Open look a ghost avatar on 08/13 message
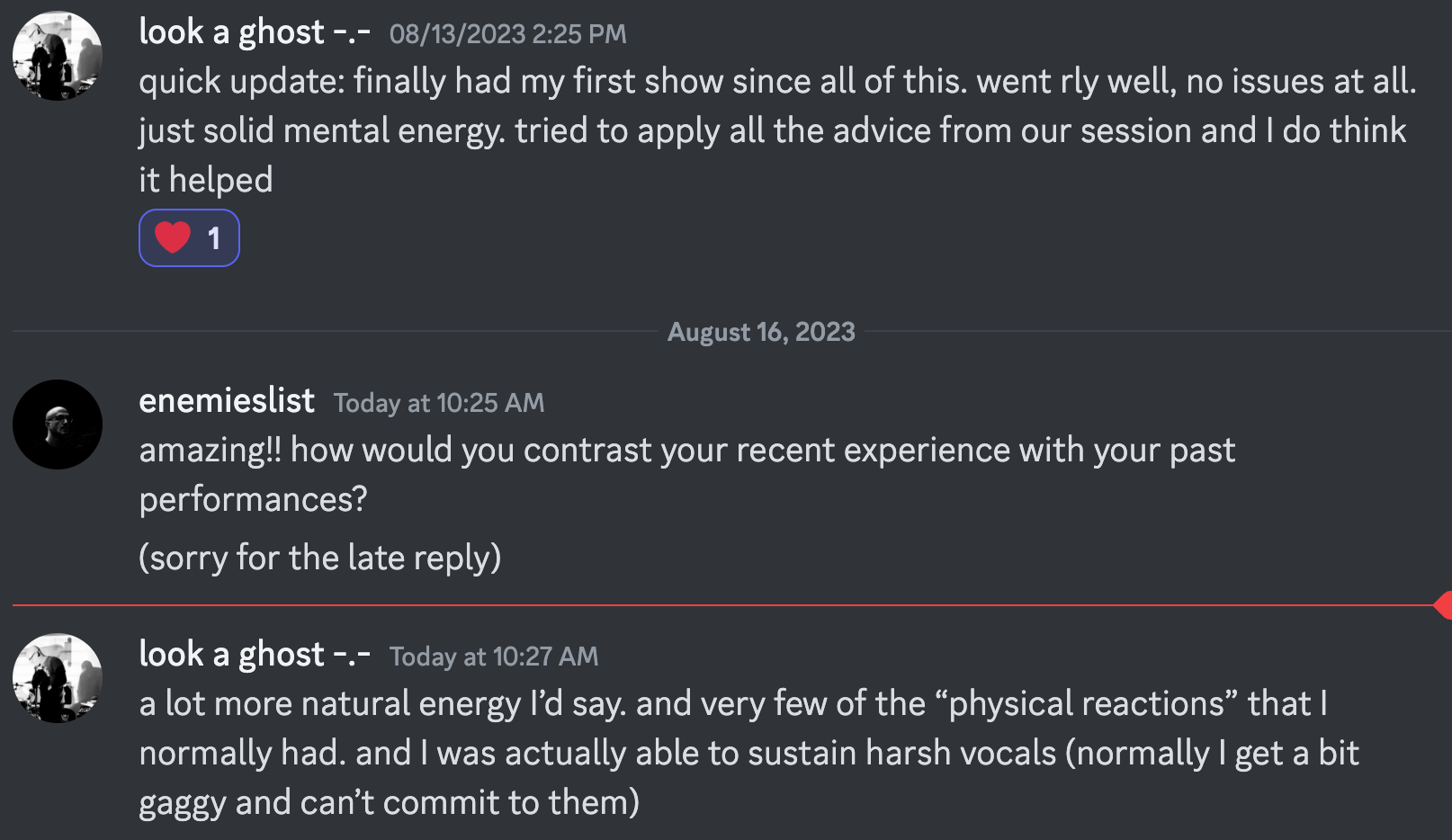Screen dimensions: 1452x840 pyautogui.click(x=58, y=56)
